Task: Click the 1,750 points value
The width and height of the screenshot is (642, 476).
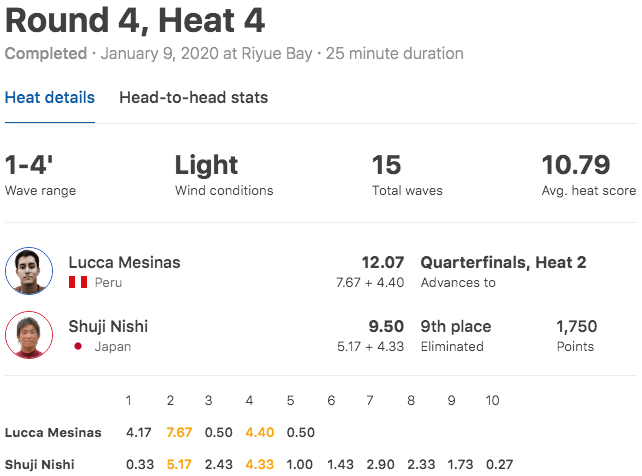Action: click(x=577, y=326)
